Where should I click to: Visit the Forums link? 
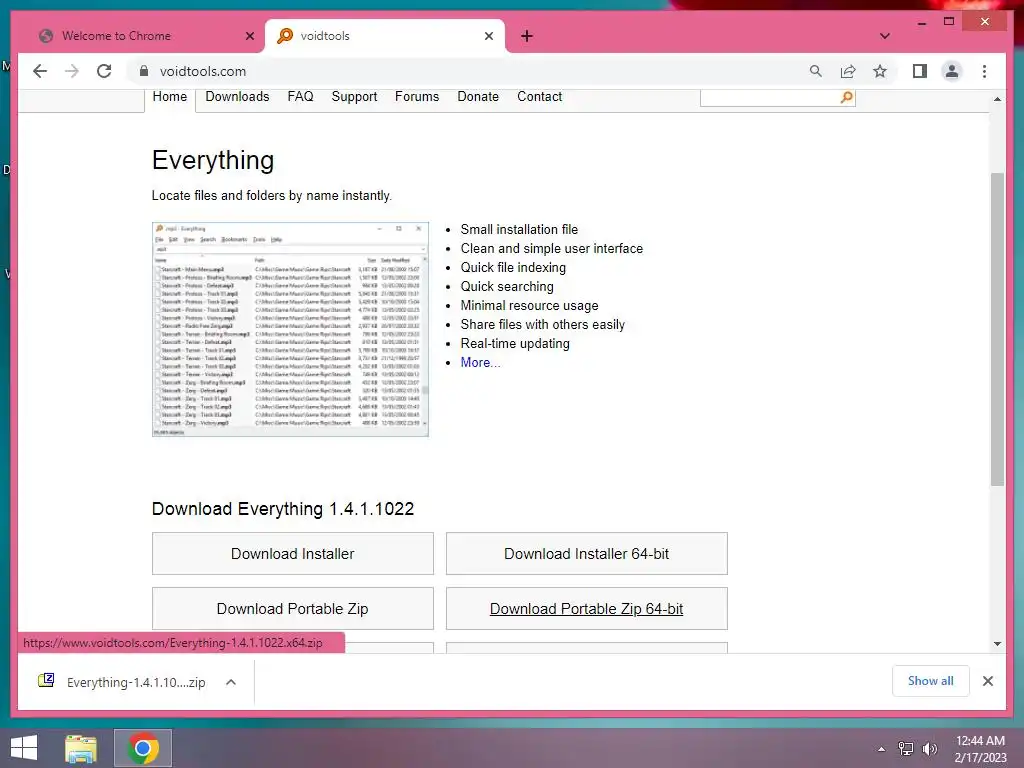tap(417, 97)
